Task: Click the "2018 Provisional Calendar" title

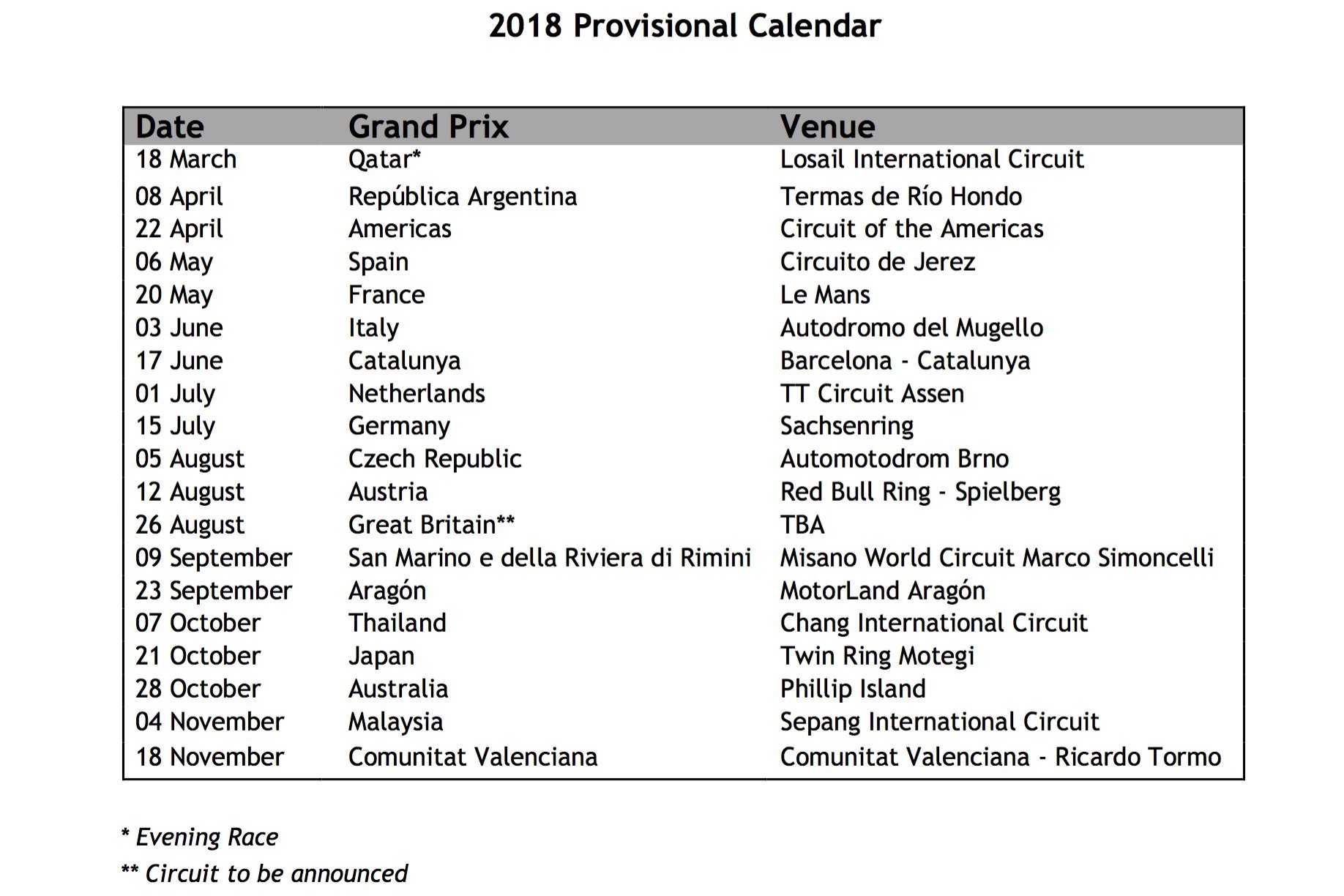Action: tap(684, 26)
